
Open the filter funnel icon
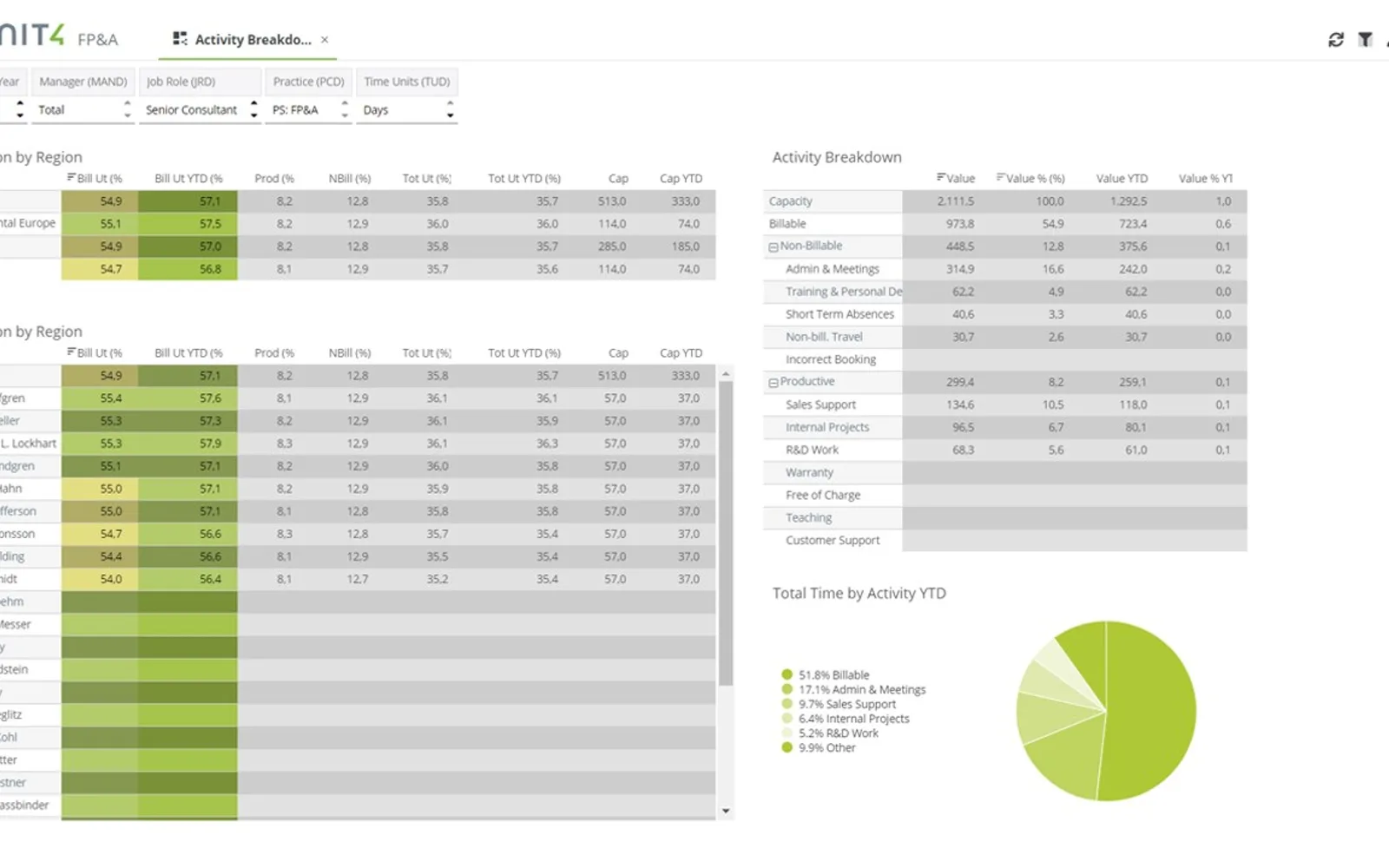[x=1366, y=39]
